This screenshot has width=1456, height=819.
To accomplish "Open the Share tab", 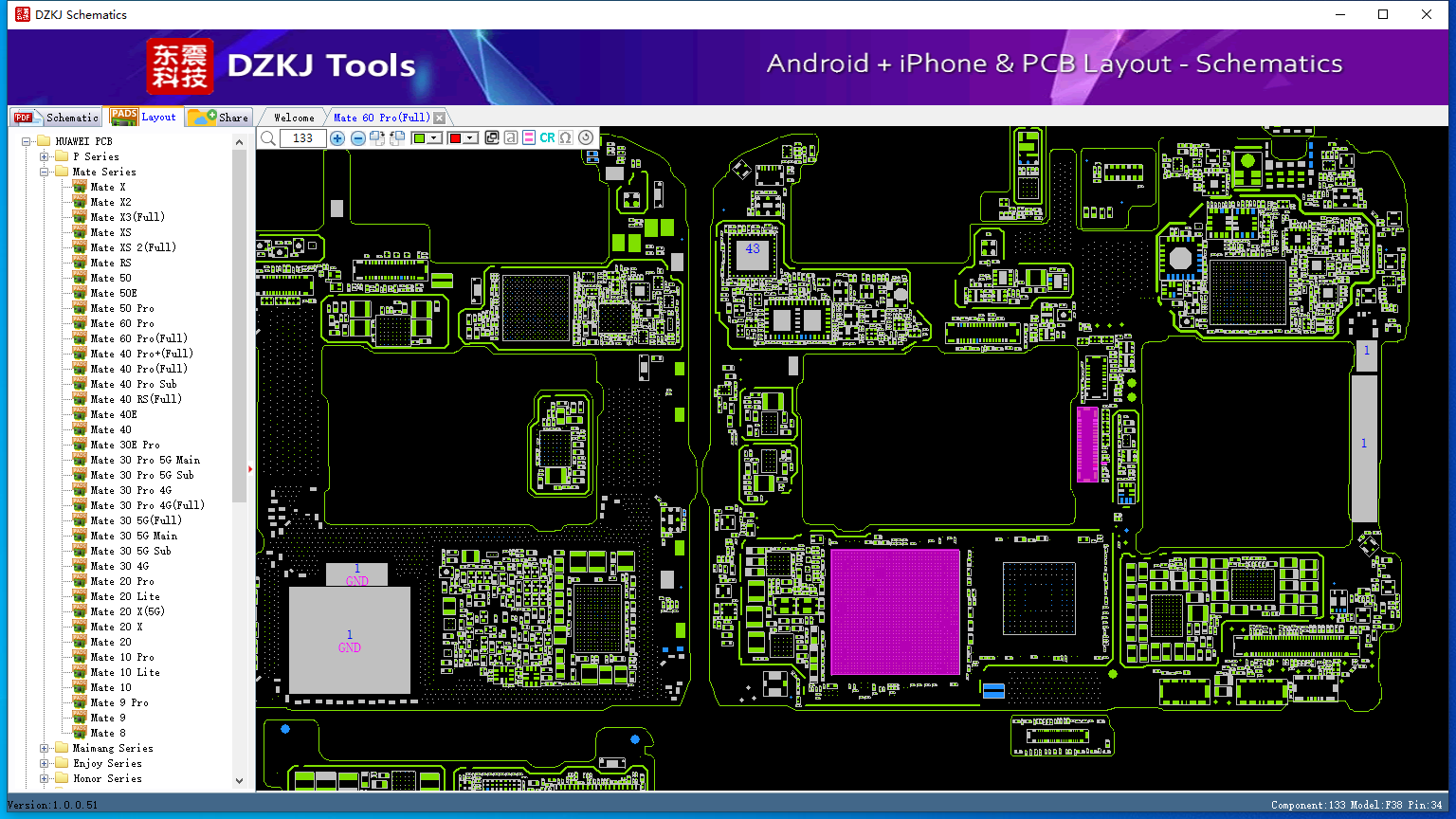I will tap(218, 118).
